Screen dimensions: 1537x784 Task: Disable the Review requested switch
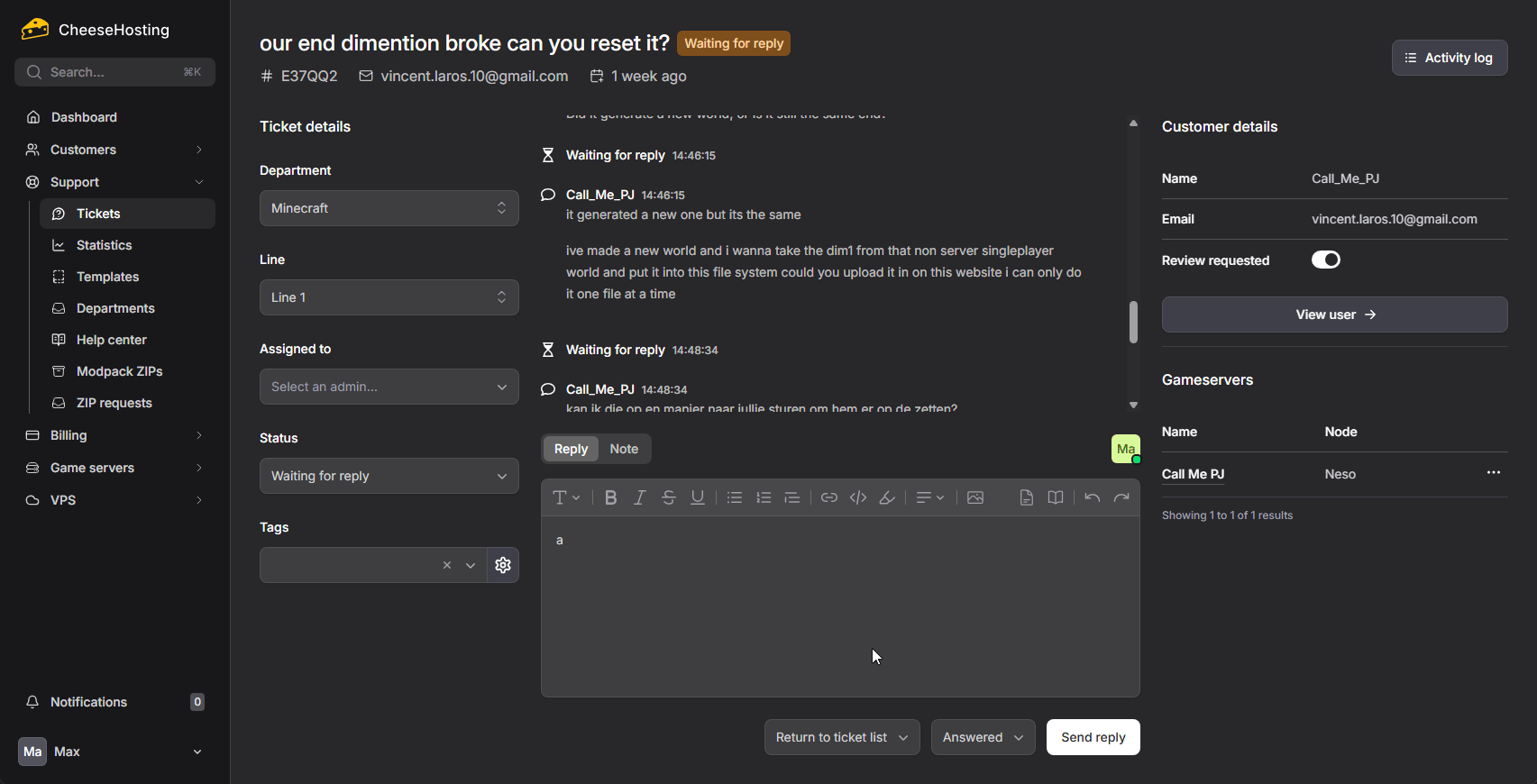[x=1325, y=260]
